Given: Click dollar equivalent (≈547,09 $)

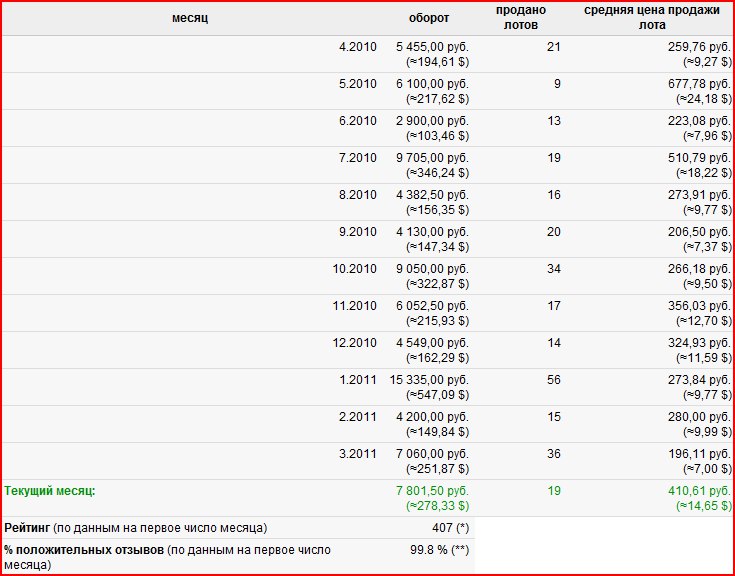Looking at the screenshot, I should (x=437, y=395).
